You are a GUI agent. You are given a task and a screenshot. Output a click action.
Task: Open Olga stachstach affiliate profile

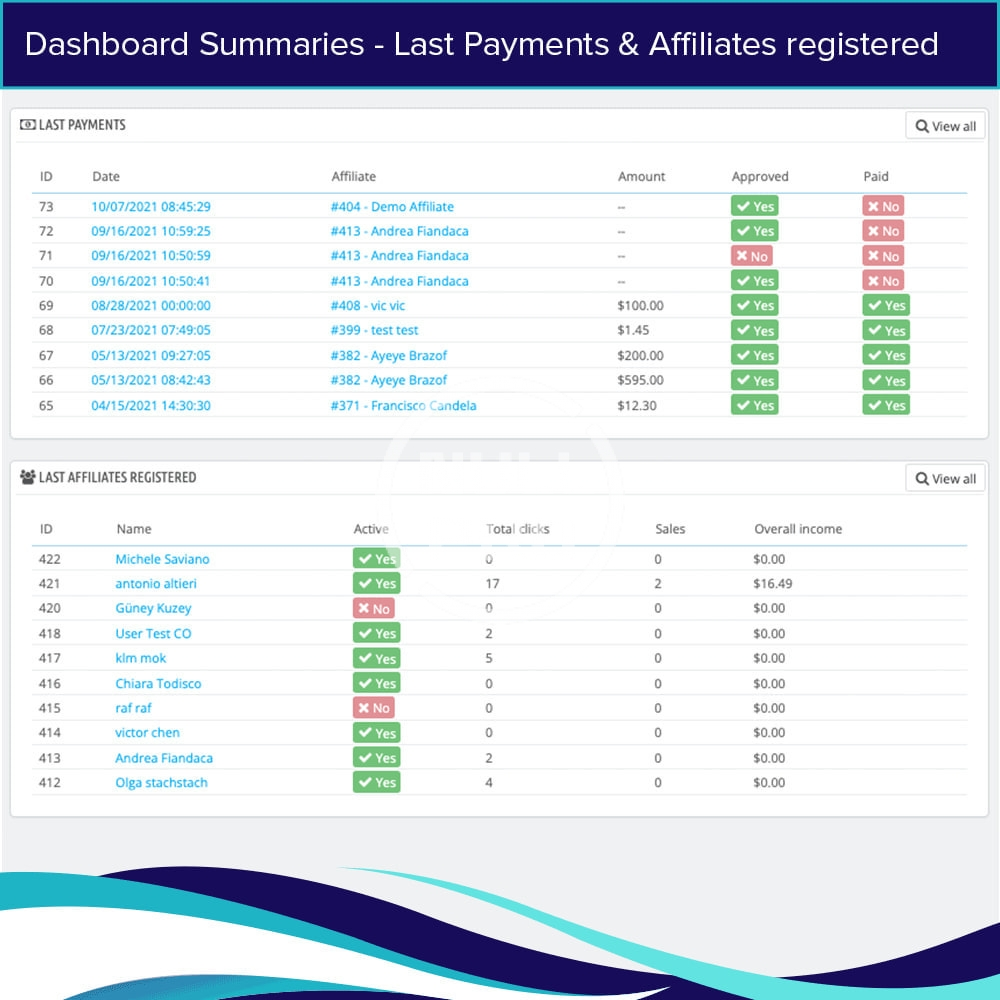[x=161, y=782]
